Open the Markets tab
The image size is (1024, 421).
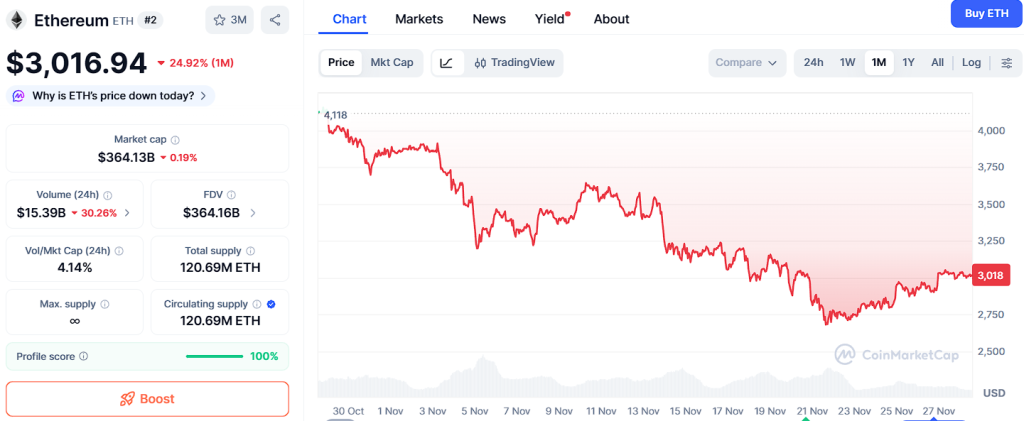(419, 19)
